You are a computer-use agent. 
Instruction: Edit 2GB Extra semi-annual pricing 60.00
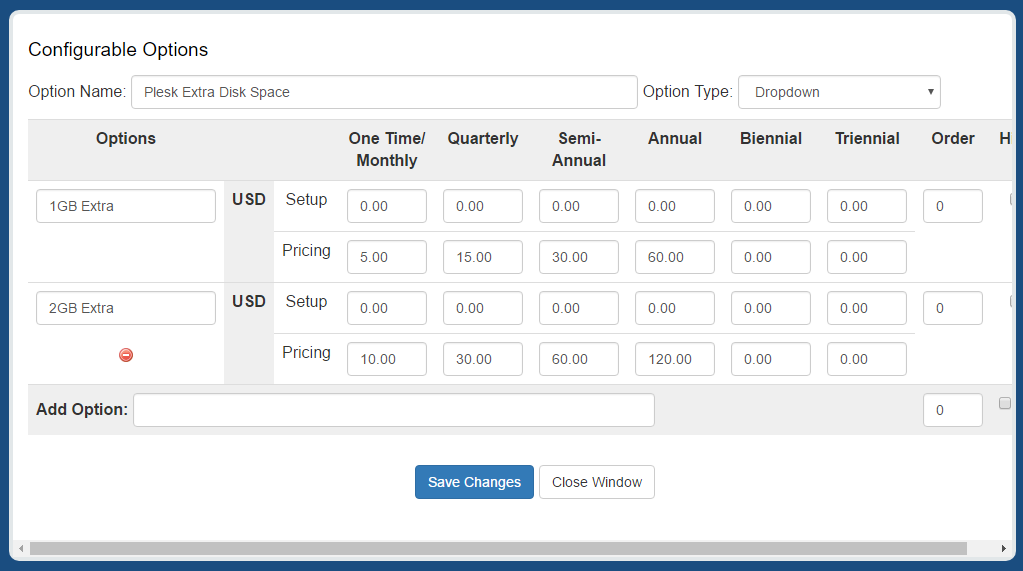(x=579, y=359)
